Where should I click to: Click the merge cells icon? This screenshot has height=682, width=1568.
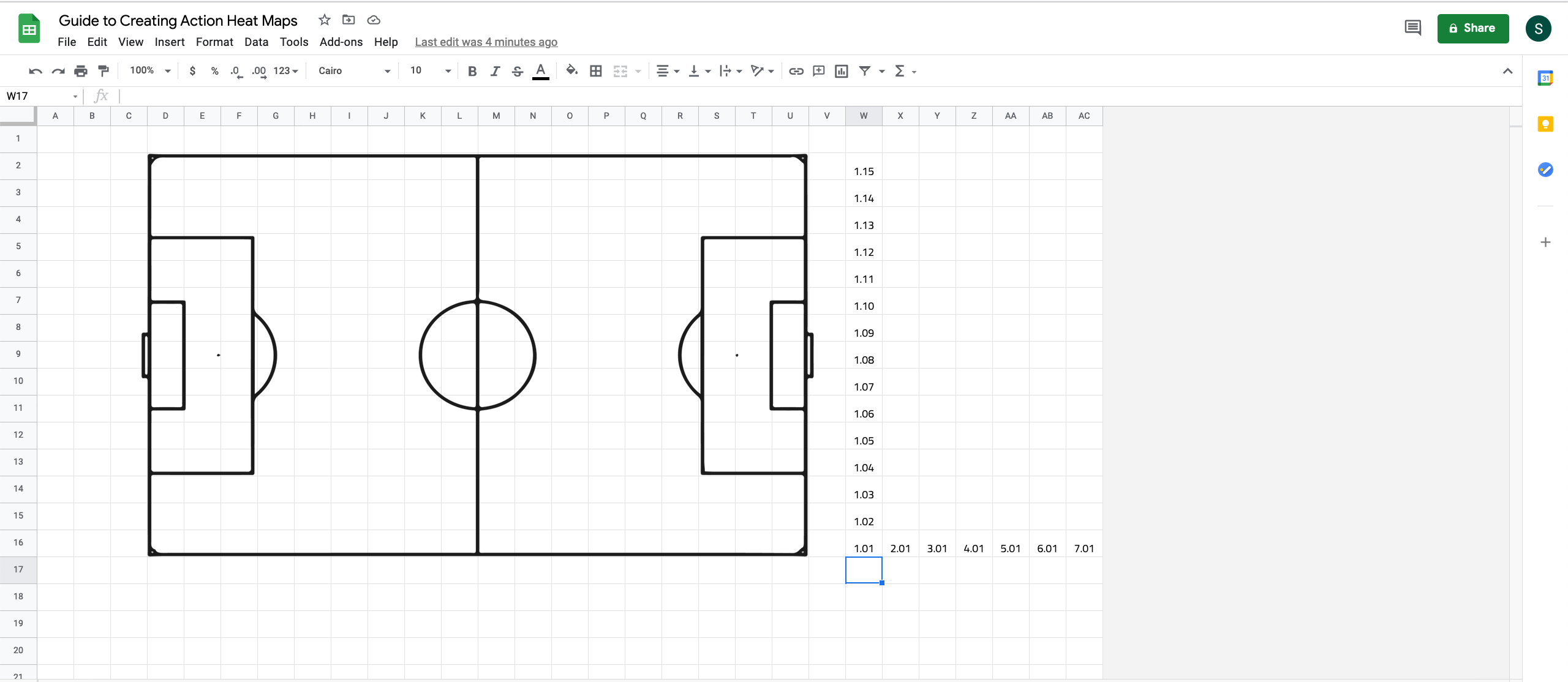click(620, 71)
